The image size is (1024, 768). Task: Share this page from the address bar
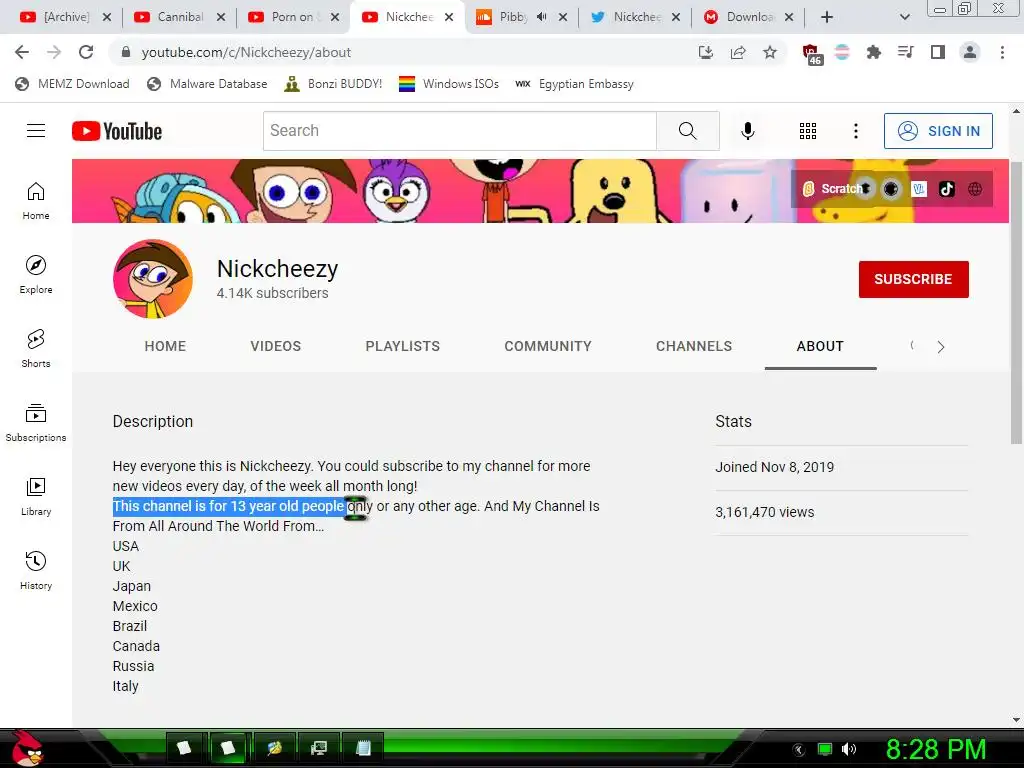[x=738, y=52]
